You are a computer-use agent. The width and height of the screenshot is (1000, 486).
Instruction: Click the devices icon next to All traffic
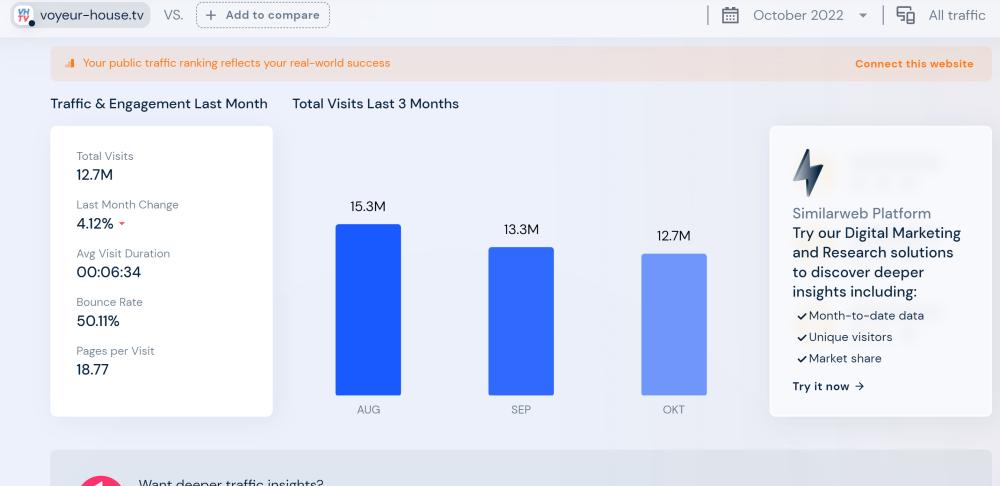coord(905,15)
